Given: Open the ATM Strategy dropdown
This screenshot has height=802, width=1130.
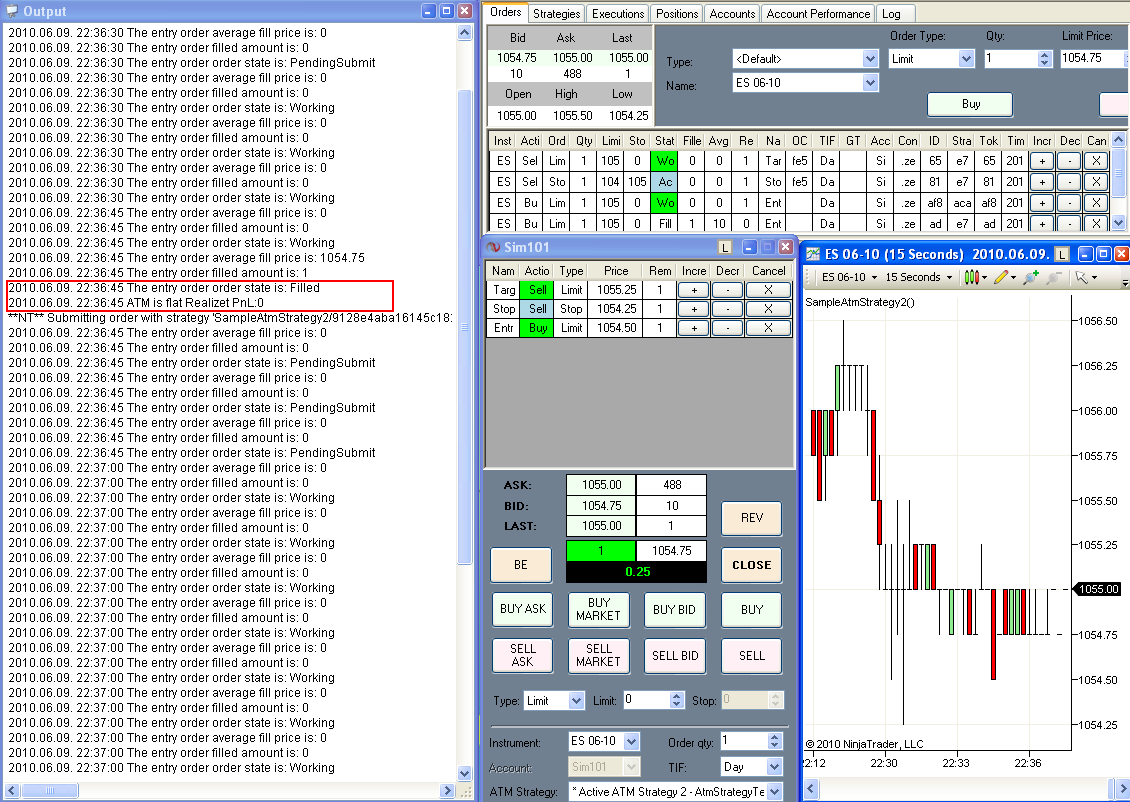Looking at the screenshot, I should click(x=775, y=792).
